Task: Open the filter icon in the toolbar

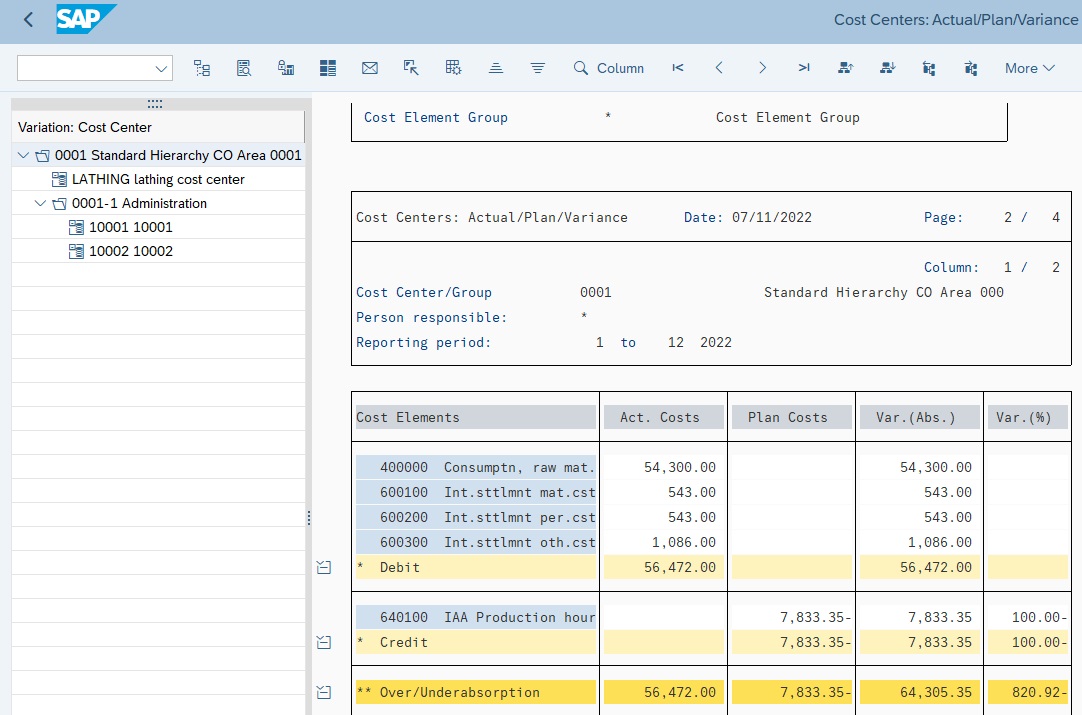Action: [537, 68]
